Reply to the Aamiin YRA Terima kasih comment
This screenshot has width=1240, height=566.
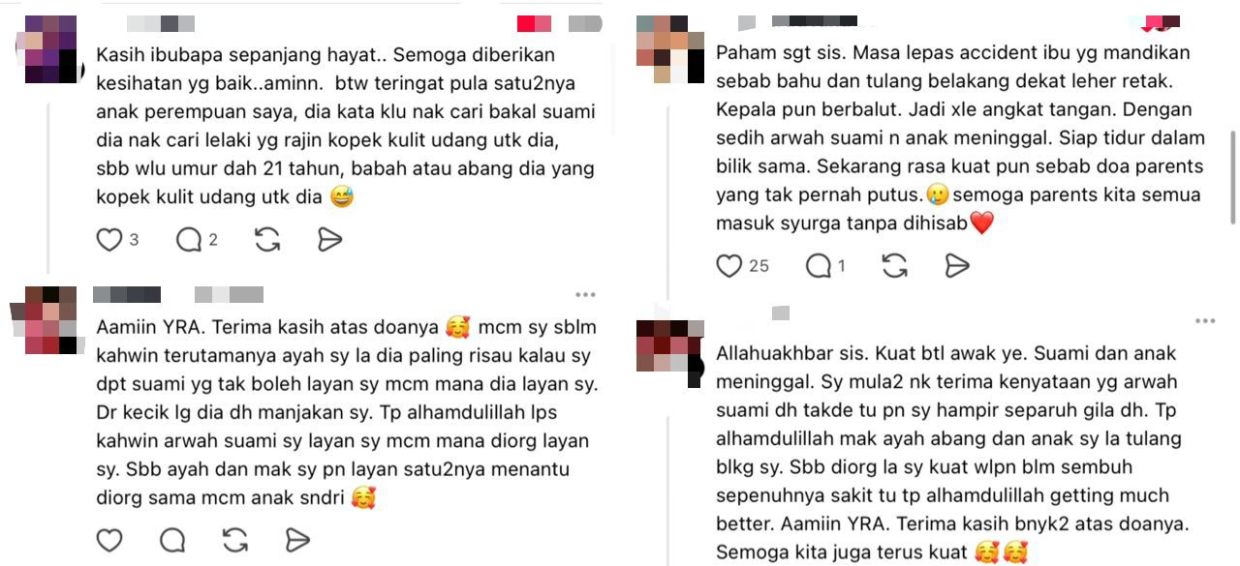(173, 541)
